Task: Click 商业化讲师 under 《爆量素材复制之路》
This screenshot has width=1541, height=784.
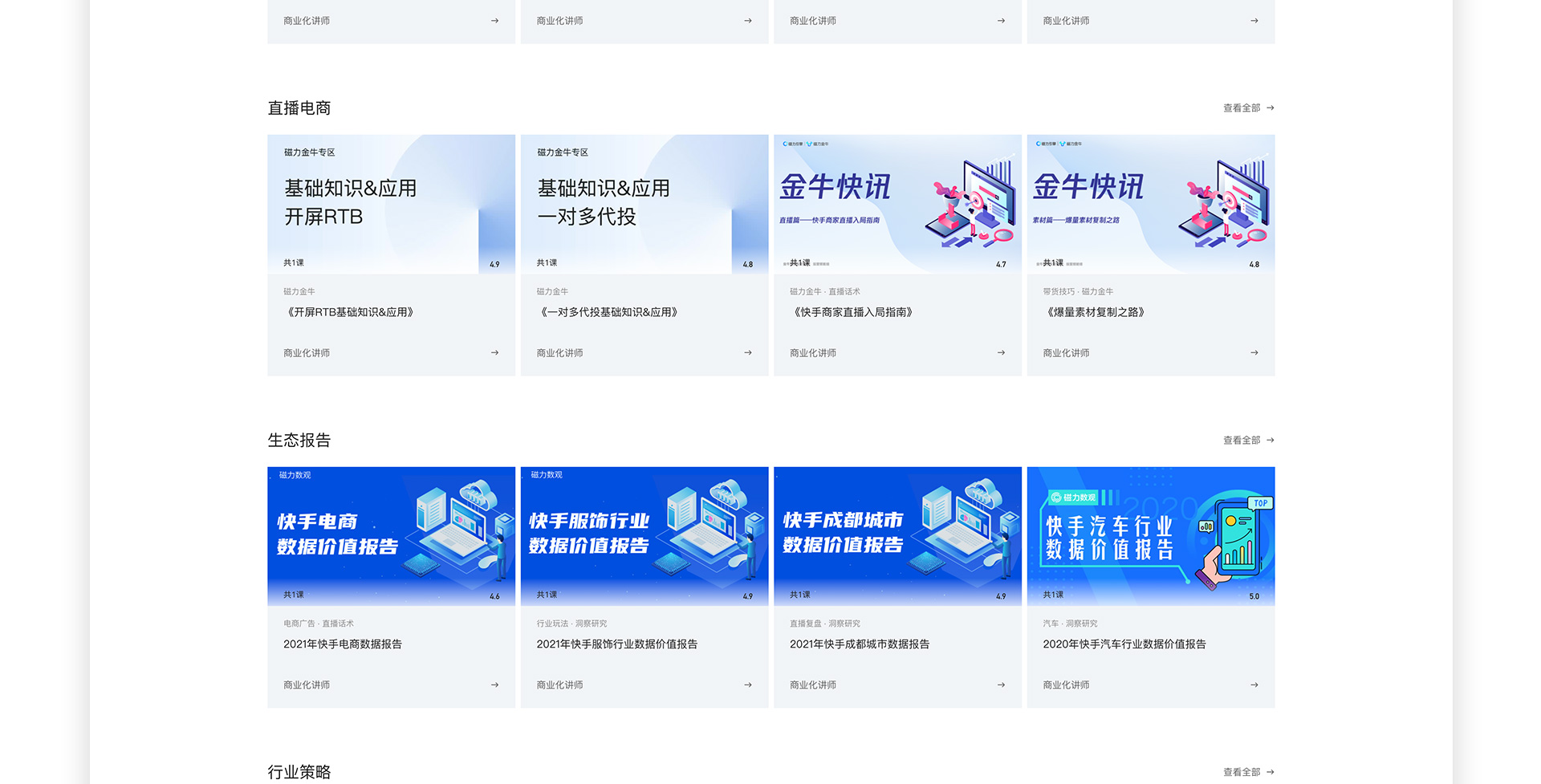Action: [1066, 353]
